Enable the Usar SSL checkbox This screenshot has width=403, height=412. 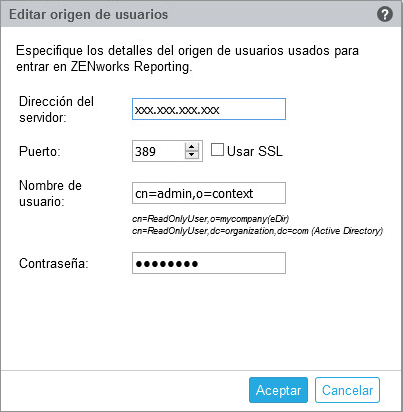pos(217,150)
